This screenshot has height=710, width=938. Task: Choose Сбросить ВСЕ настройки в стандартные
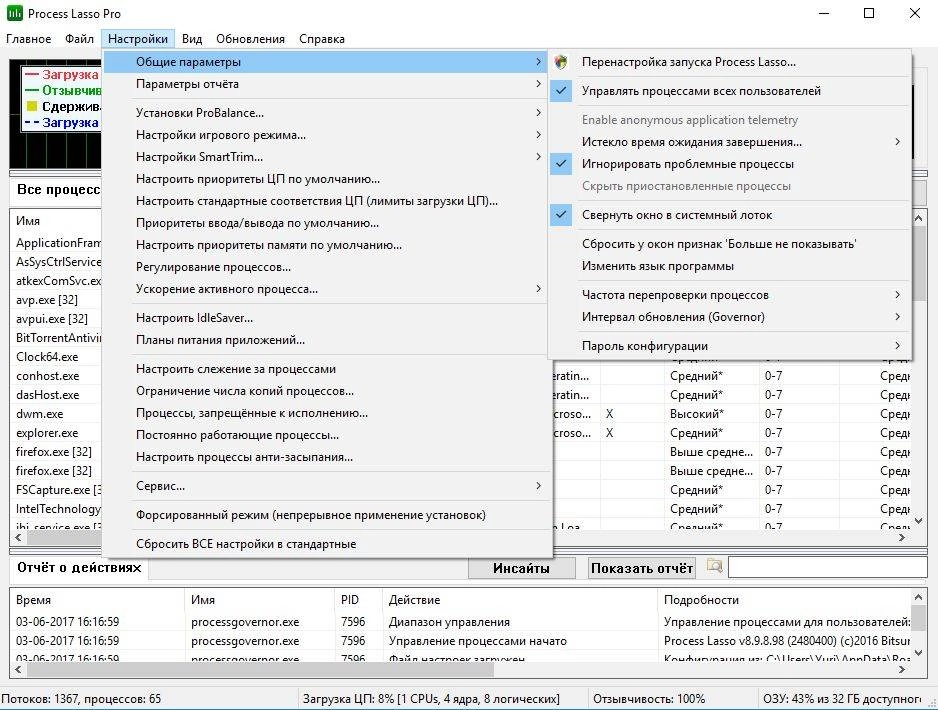pyautogui.click(x=327, y=544)
